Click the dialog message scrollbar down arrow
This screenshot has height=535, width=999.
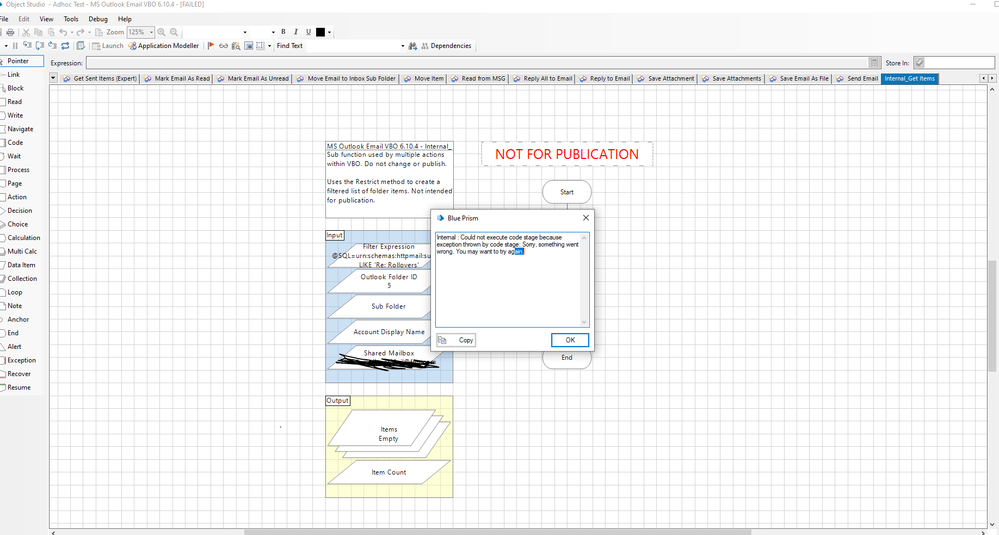coord(584,322)
